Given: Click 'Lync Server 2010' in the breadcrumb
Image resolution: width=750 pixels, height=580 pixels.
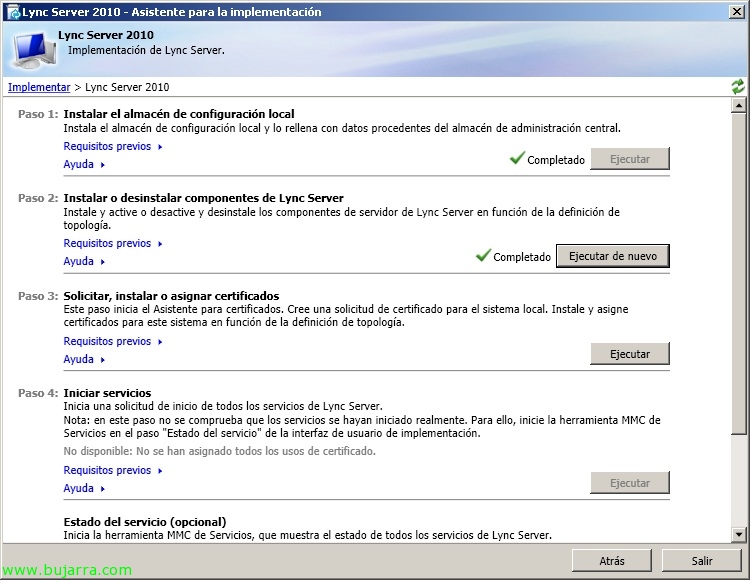Looking at the screenshot, I should [127, 87].
